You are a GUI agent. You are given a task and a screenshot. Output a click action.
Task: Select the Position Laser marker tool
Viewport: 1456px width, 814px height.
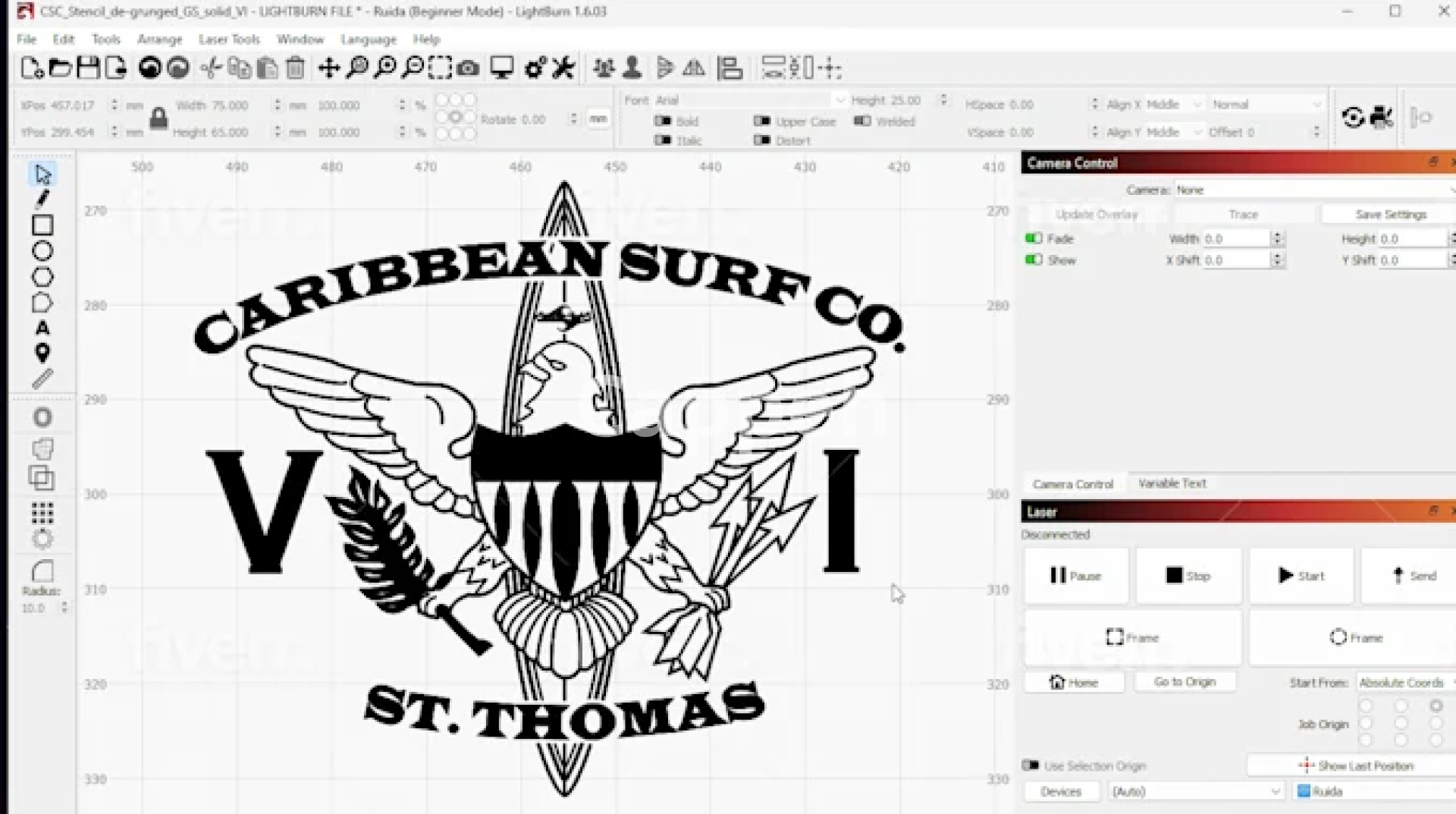tap(42, 353)
